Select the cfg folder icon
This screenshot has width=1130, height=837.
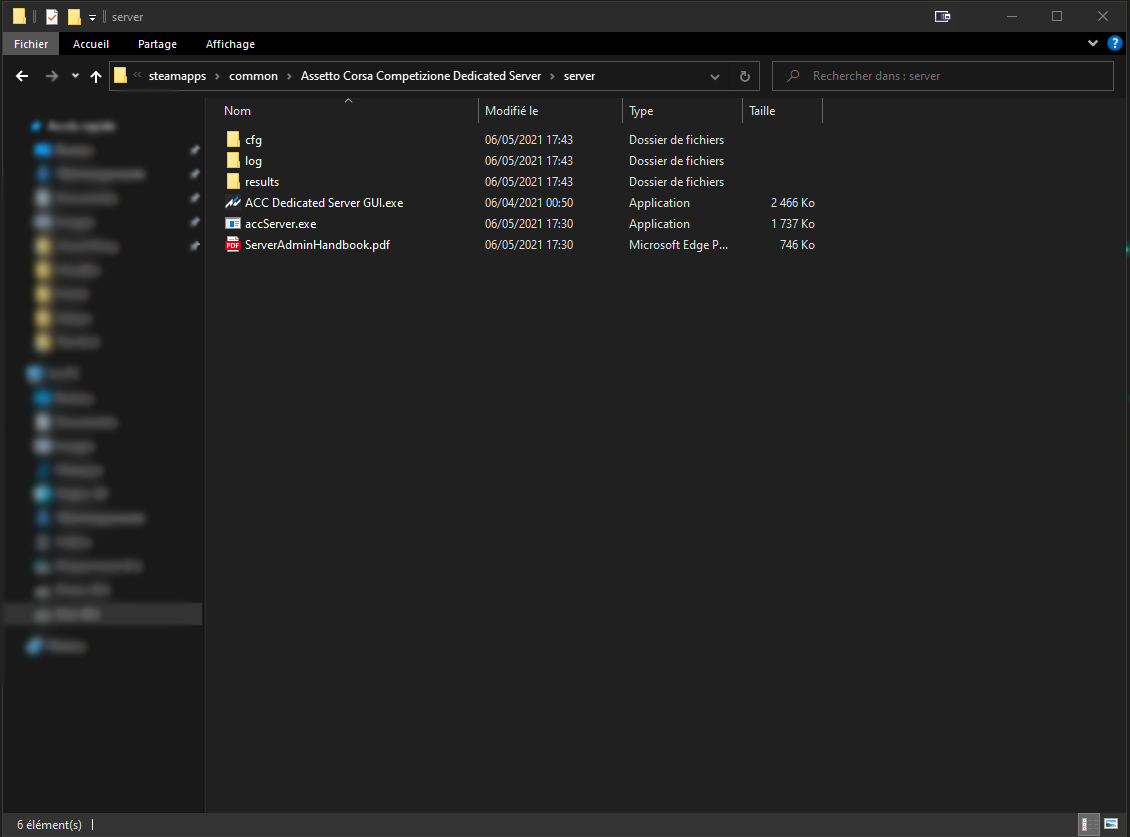(233, 139)
